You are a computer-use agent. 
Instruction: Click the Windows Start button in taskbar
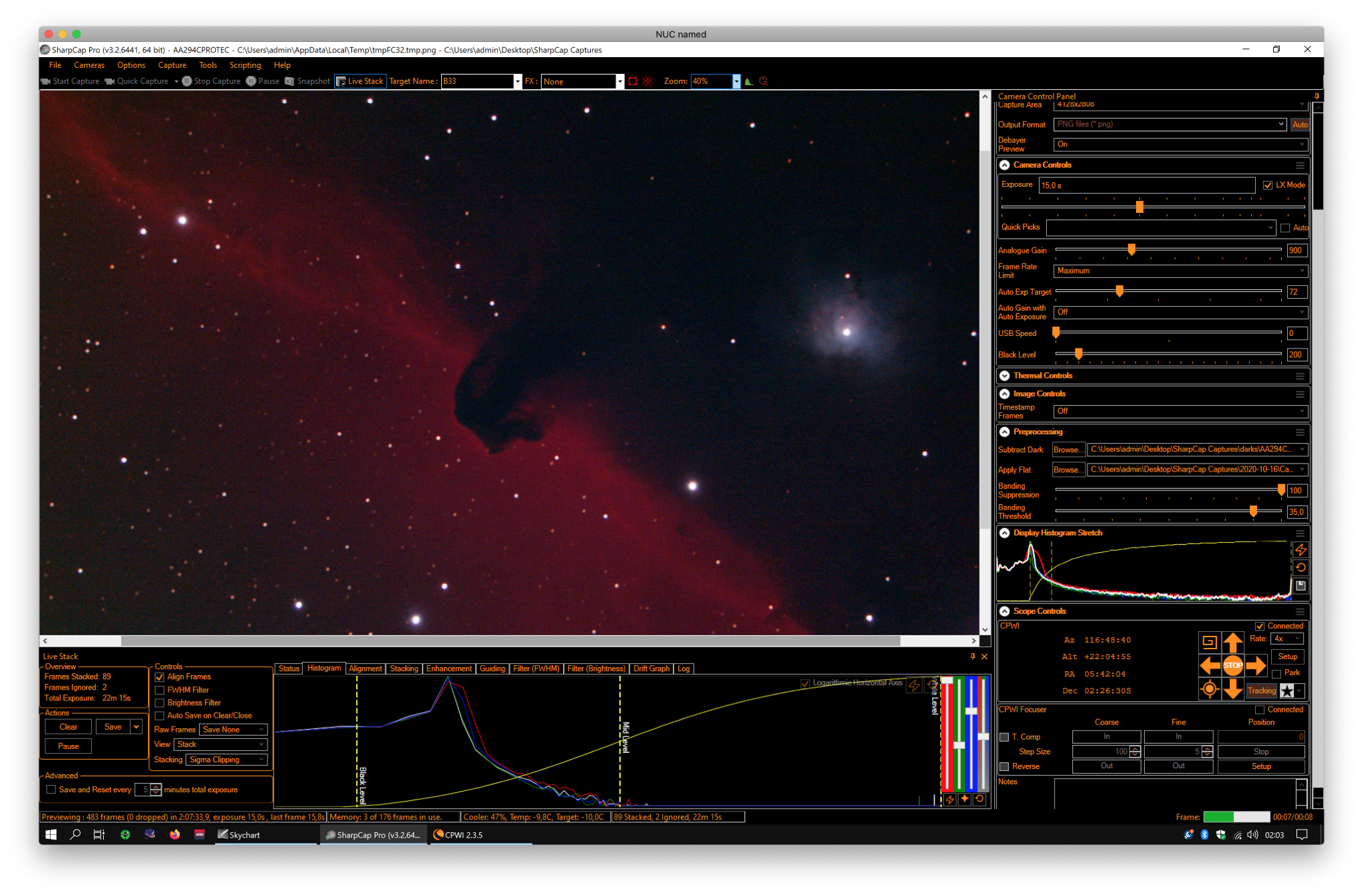pyautogui.click(x=51, y=835)
